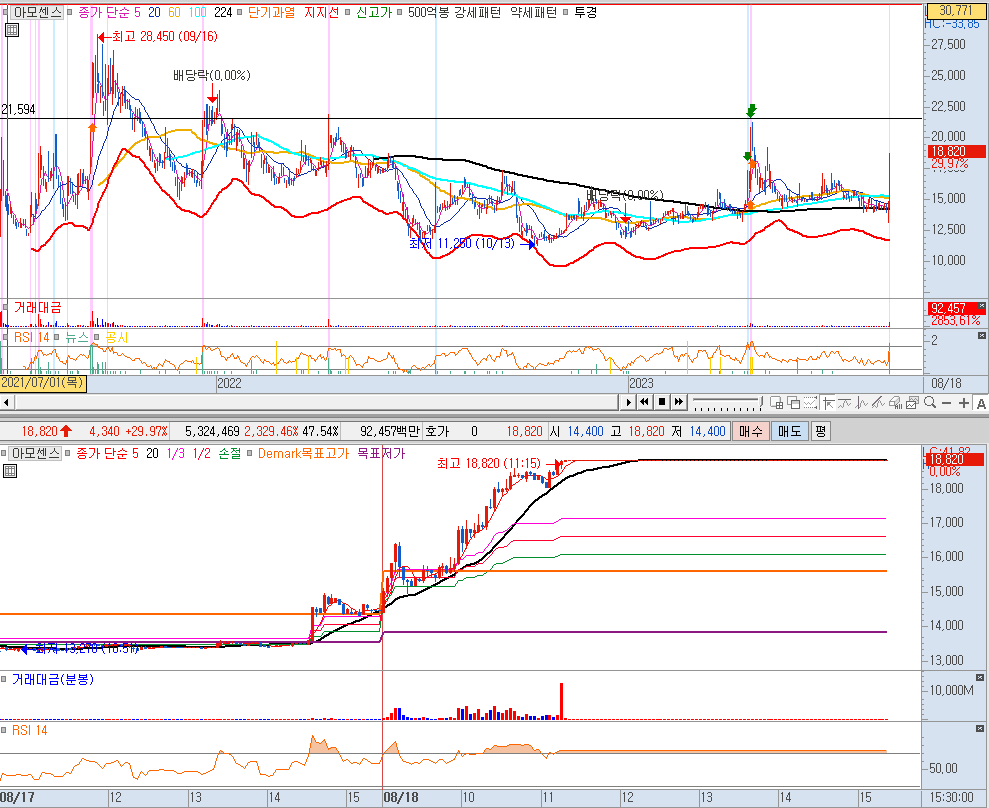Toggle the square marker before 단기과열 indicator

click(240, 12)
